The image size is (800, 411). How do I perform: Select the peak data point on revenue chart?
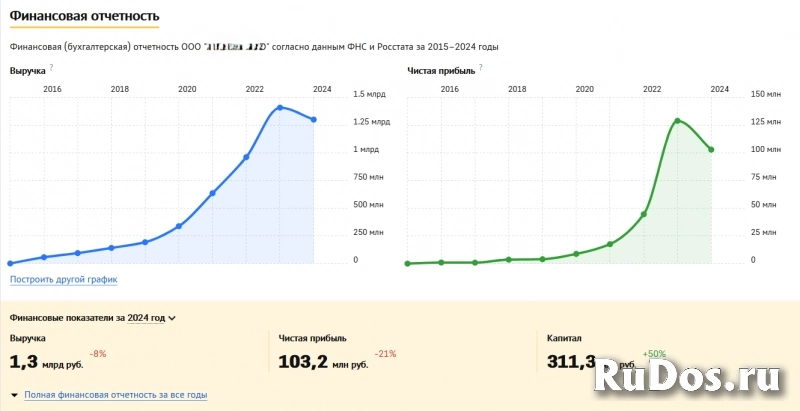coord(280,107)
